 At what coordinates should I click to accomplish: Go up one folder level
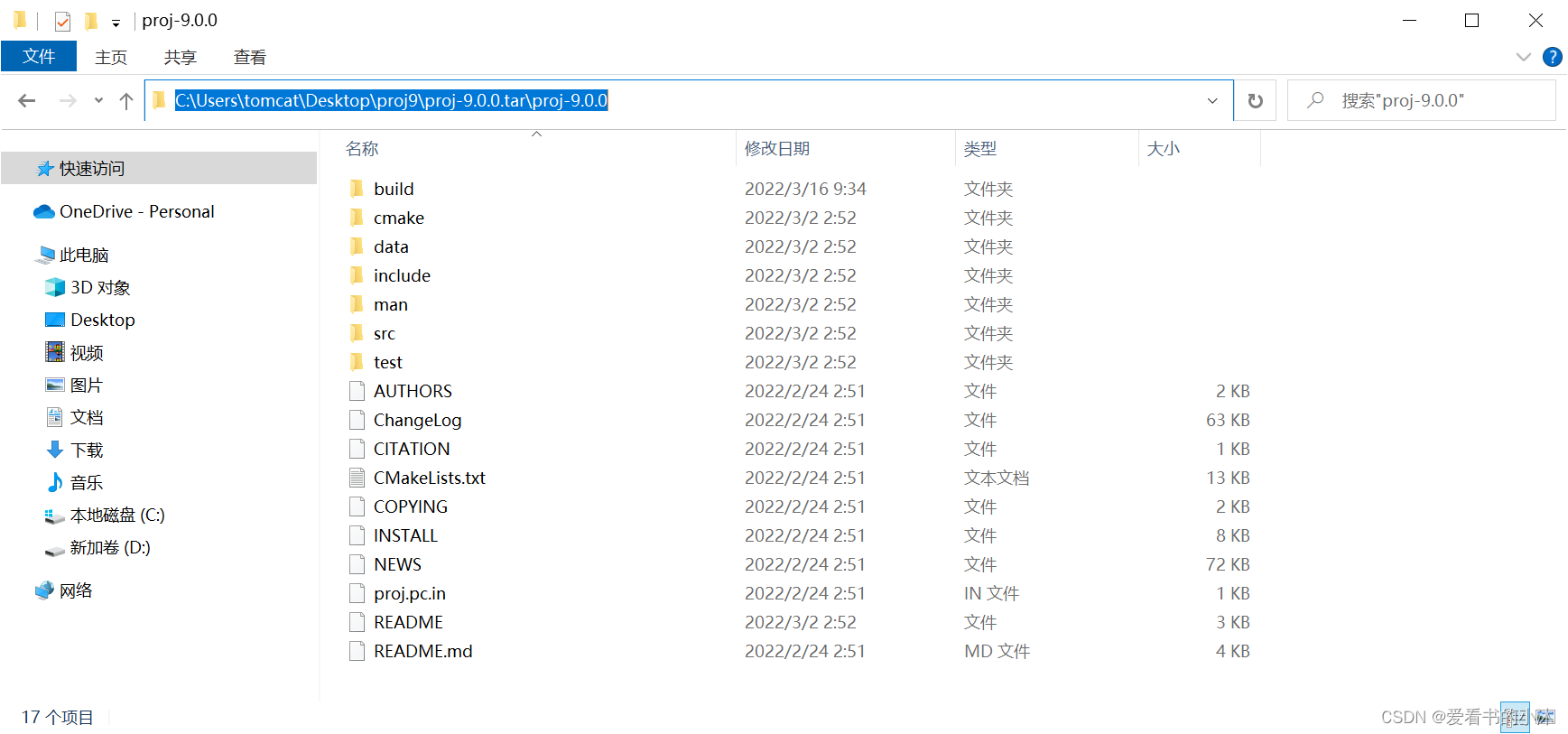click(126, 100)
